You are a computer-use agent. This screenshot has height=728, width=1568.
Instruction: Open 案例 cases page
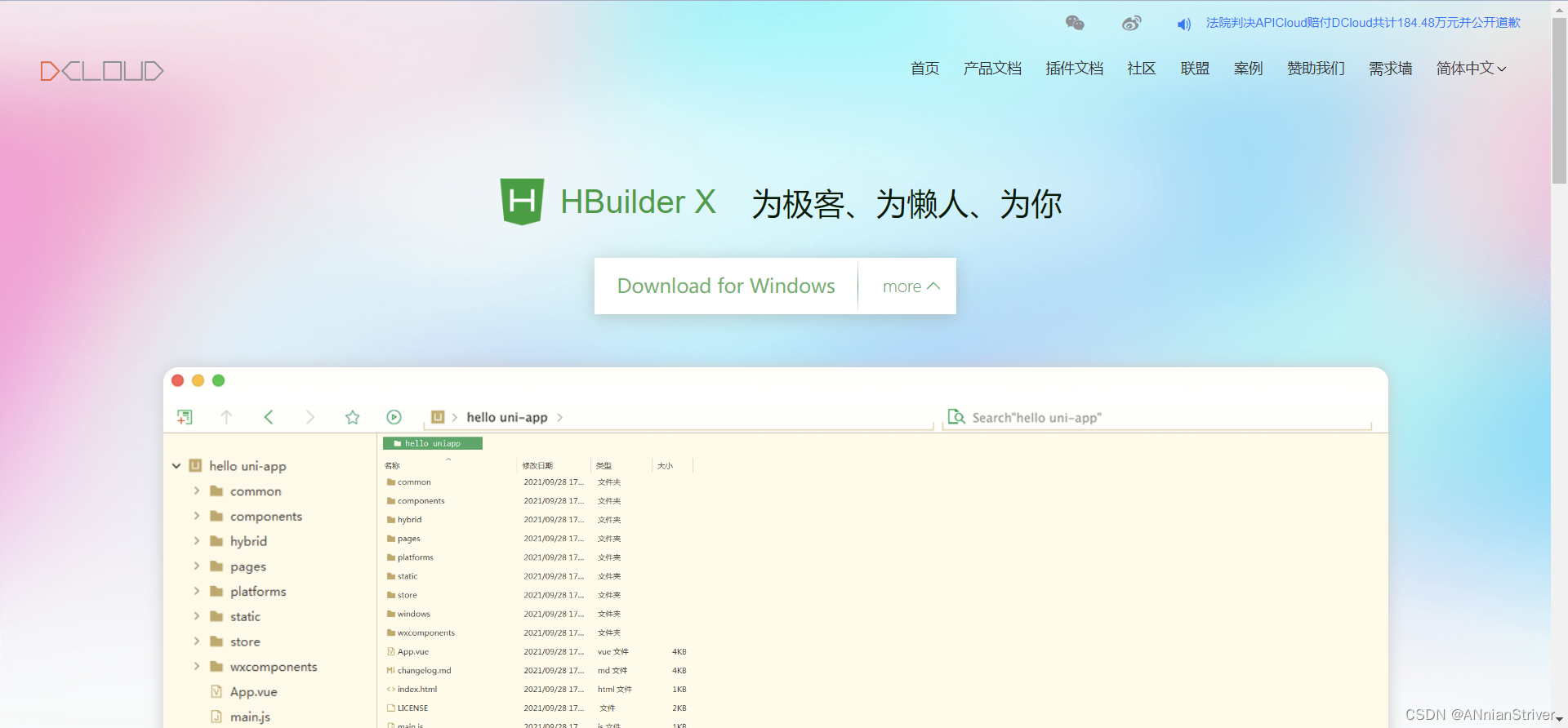1248,69
